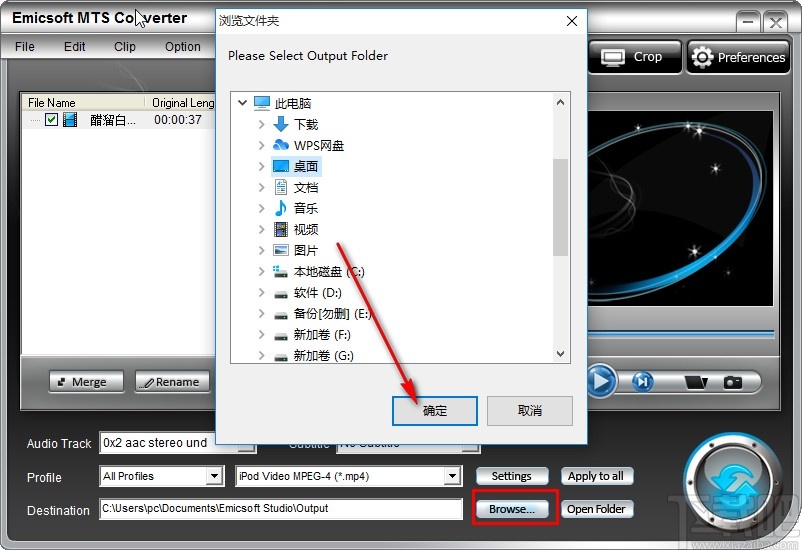This screenshot has height=550, width=802.
Task: Expand the 音乐 folder node
Action: 261,208
